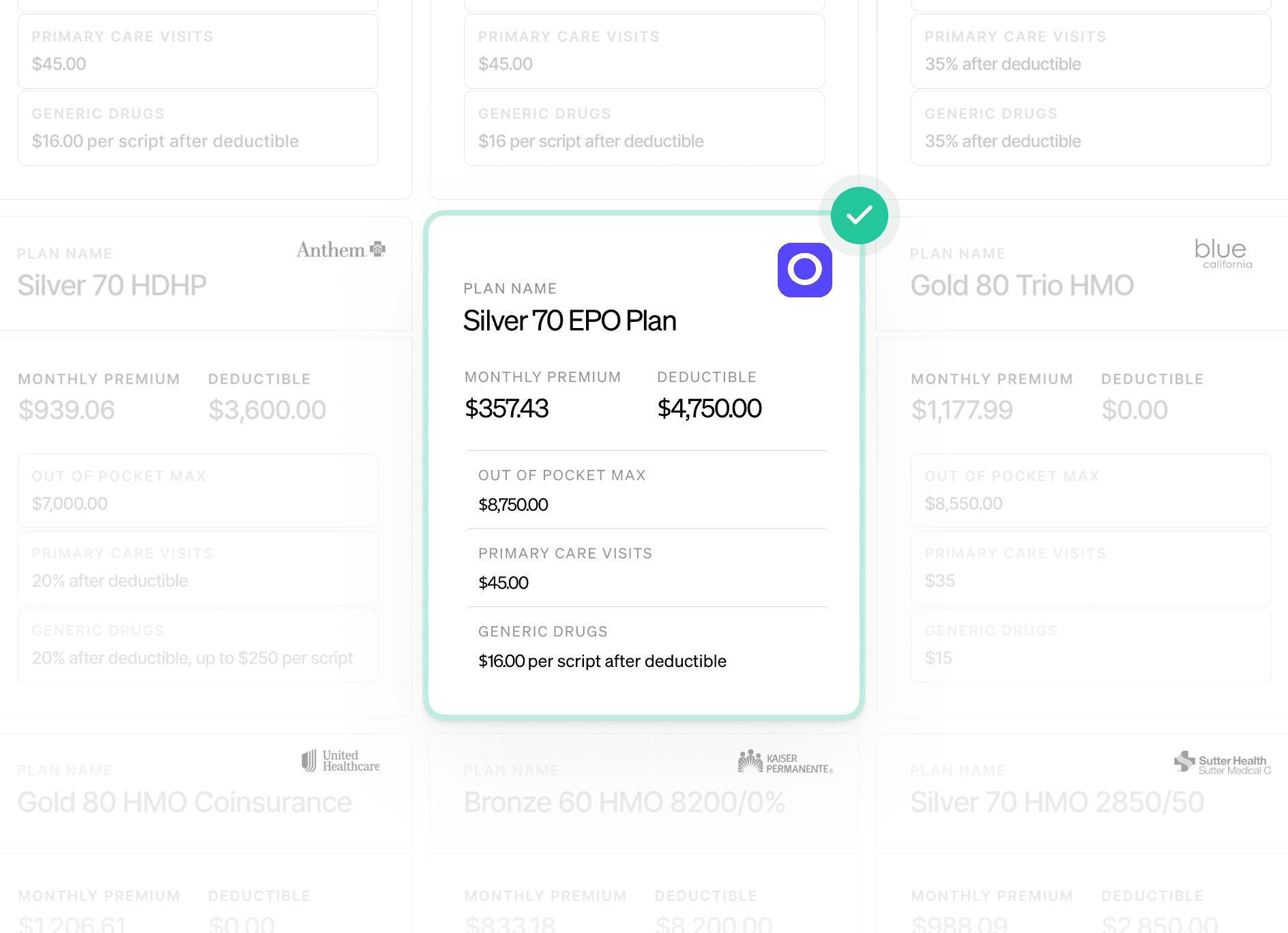Screen dimensions: 1288x933
Task: Click the $8,750.00 out of pocket max row
Action: pyautogui.click(x=645, y=491)
